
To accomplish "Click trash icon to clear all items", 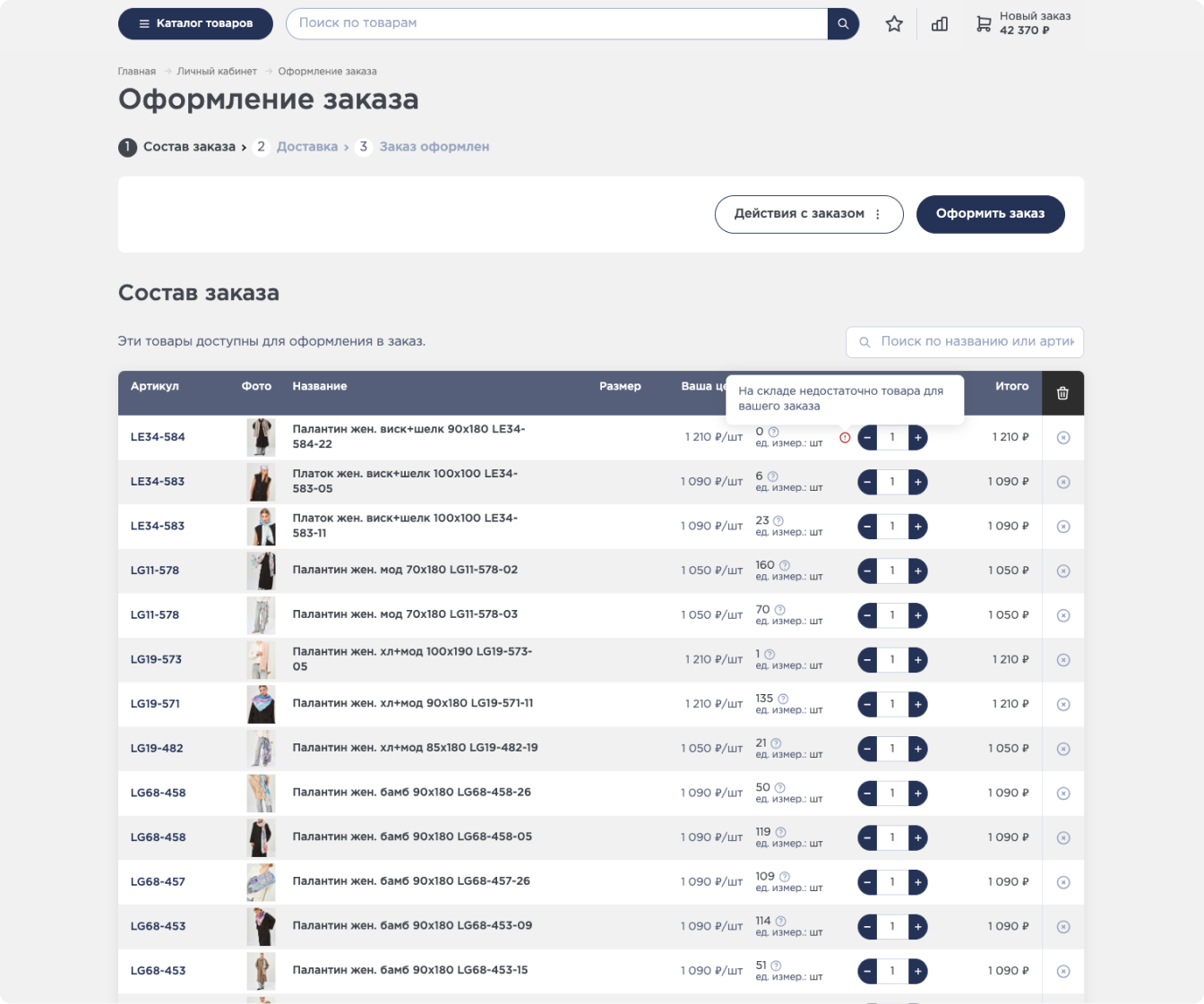I will pos(1062,393).
